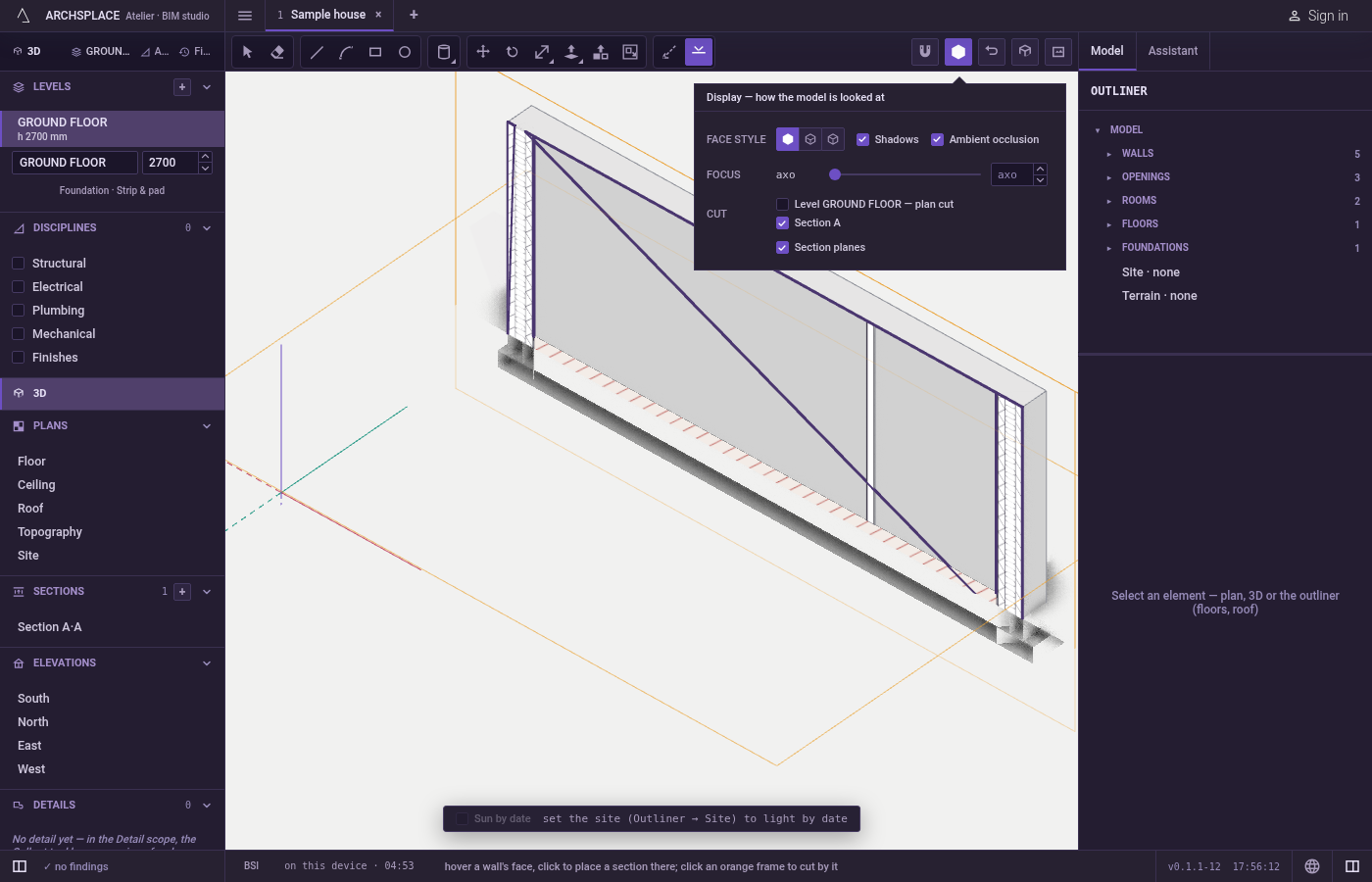
Task: Collapse the Elevations section chevron
Action: (207, 663)
